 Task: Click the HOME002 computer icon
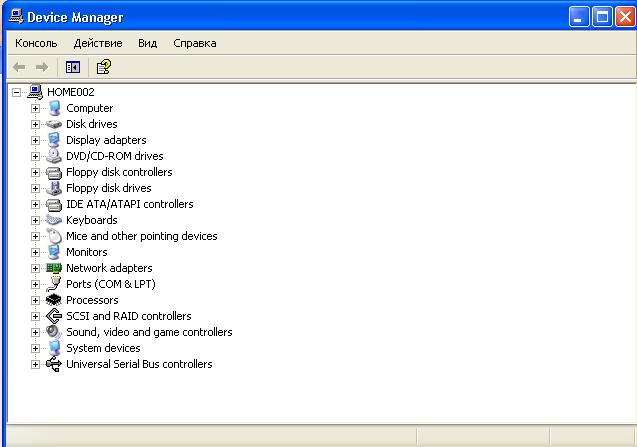(35, 92)
